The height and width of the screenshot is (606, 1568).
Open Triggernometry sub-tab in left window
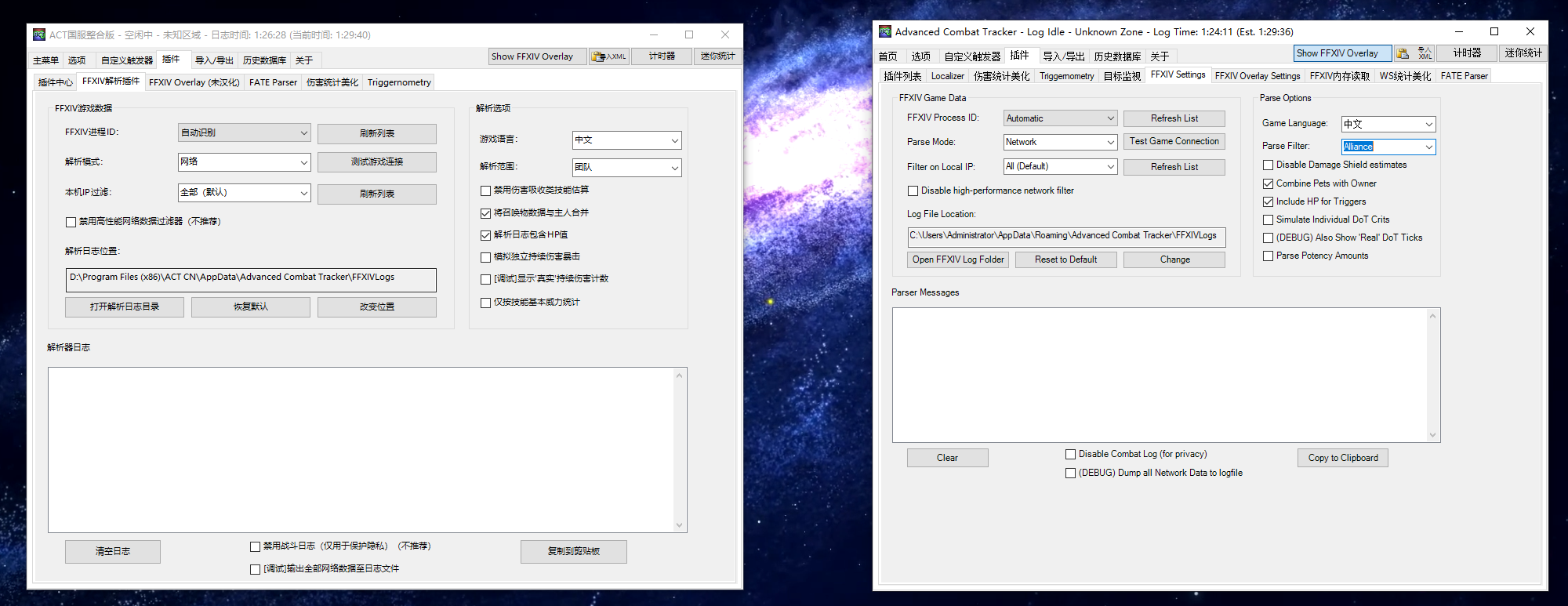click(399, 82)
